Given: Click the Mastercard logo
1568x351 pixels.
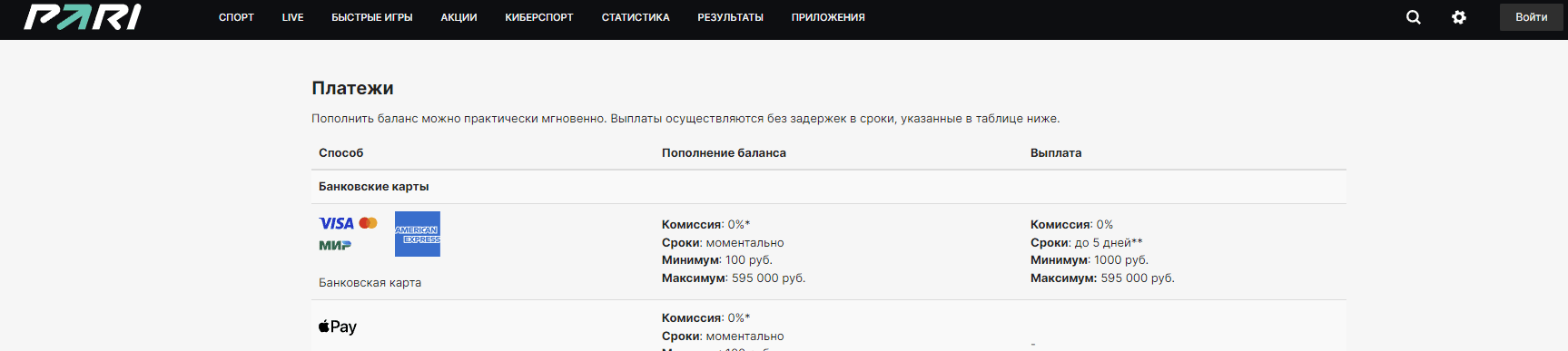Looking at the screenshot, I should coord(369,223).
